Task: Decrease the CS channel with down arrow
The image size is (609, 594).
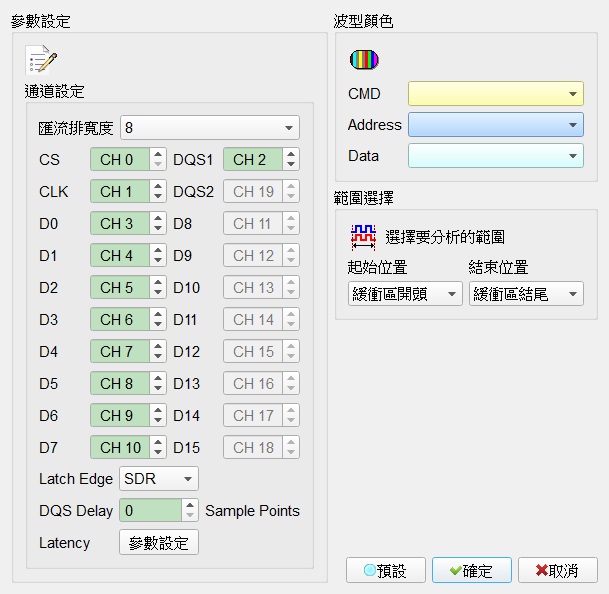Action: pos(158,165)
